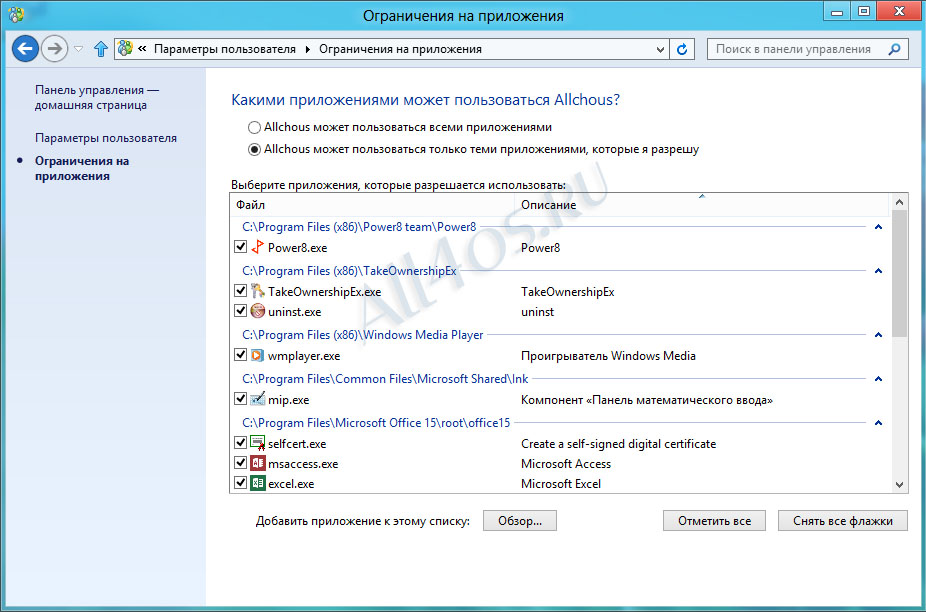926x612 pixels.
Task: Select 'Create a self-signed digital certificate' text
Action: (618, 444)
